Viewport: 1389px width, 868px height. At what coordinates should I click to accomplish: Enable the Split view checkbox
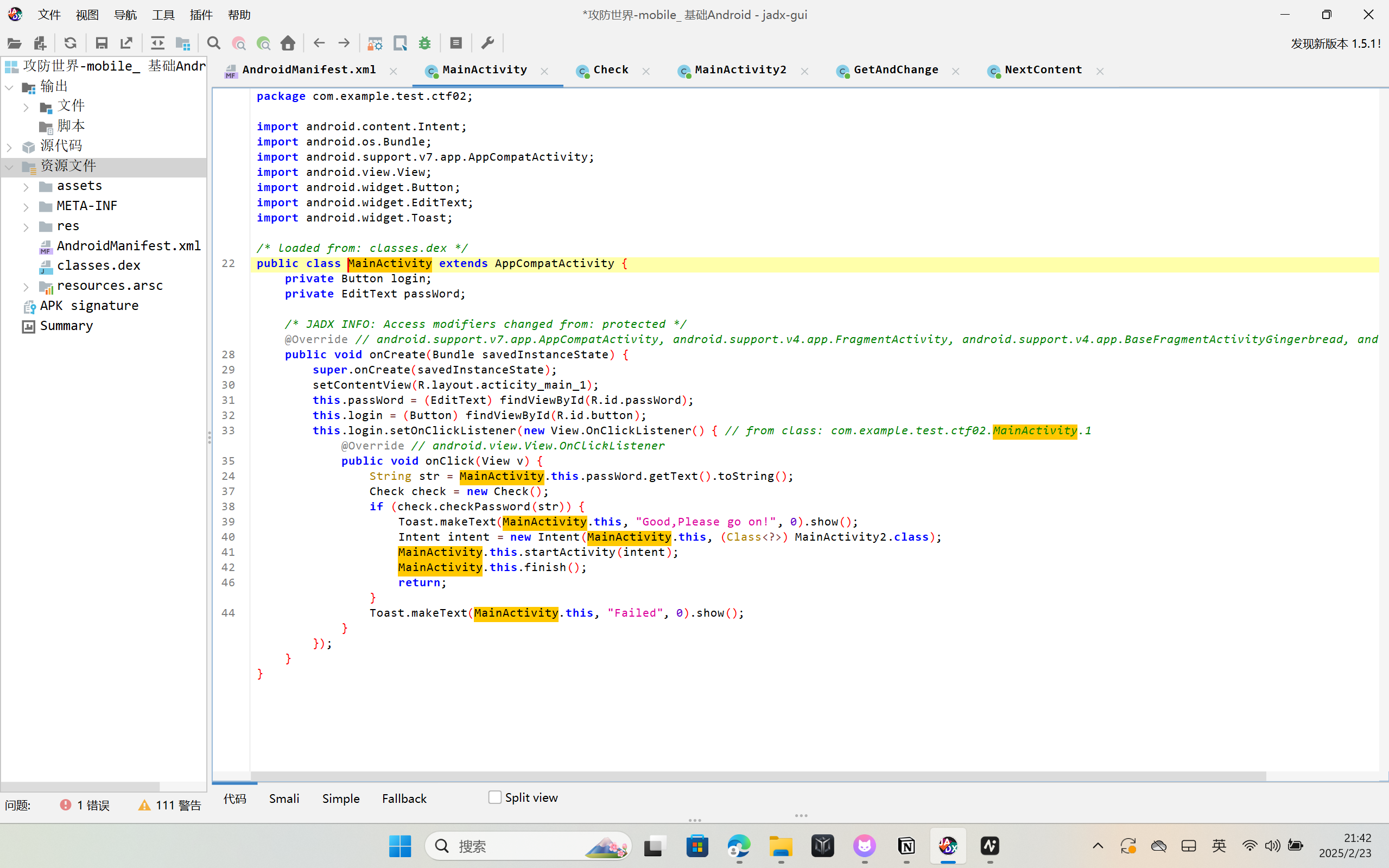coord(495,797)
